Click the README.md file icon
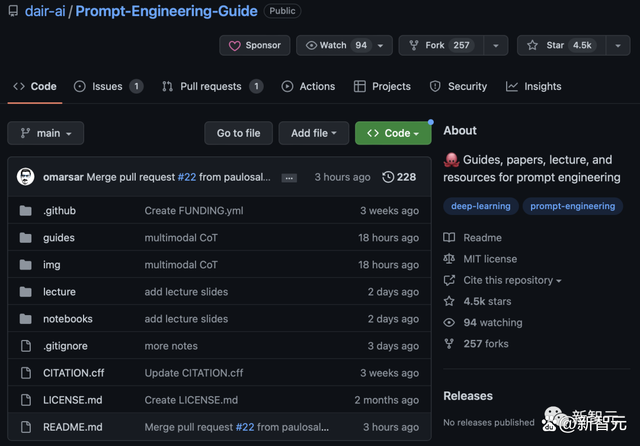 point(26,427)
